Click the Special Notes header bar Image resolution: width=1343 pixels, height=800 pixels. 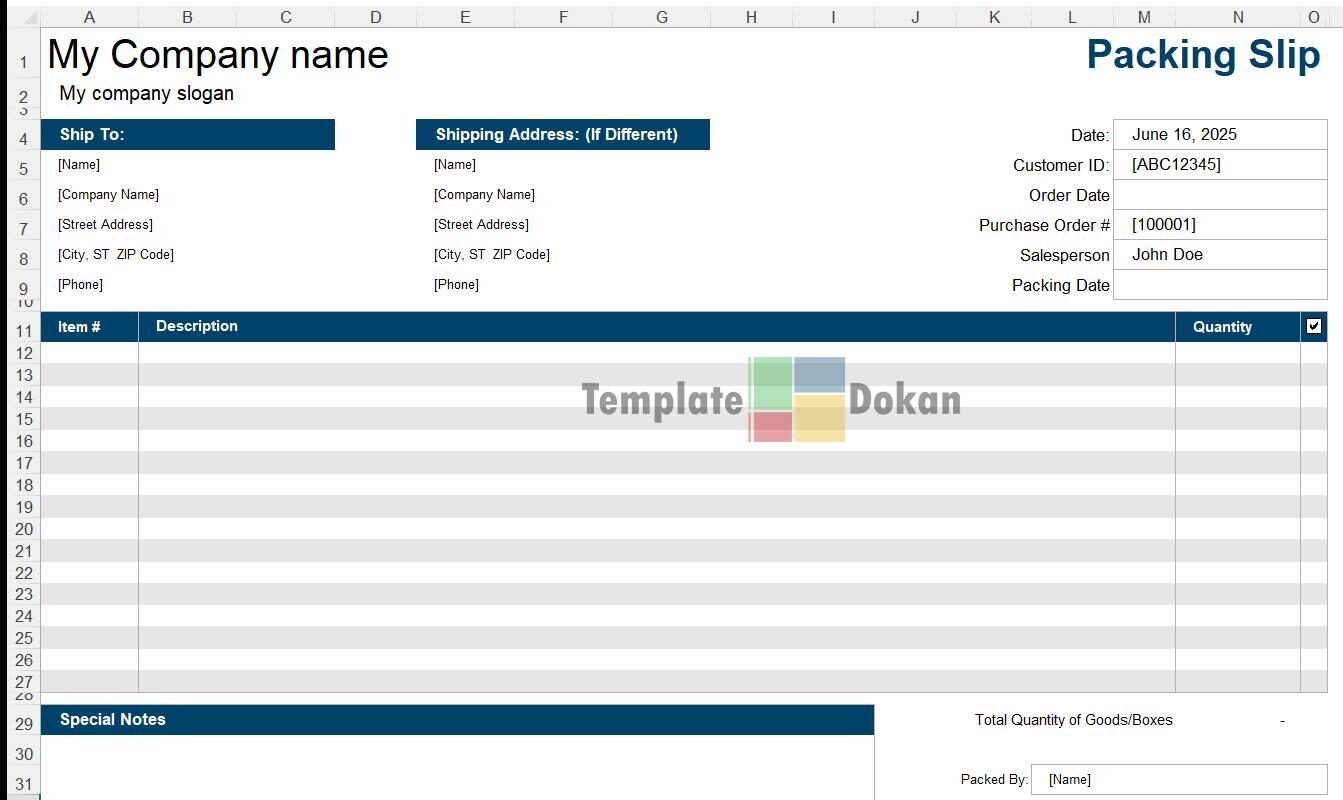coord(457,720)
